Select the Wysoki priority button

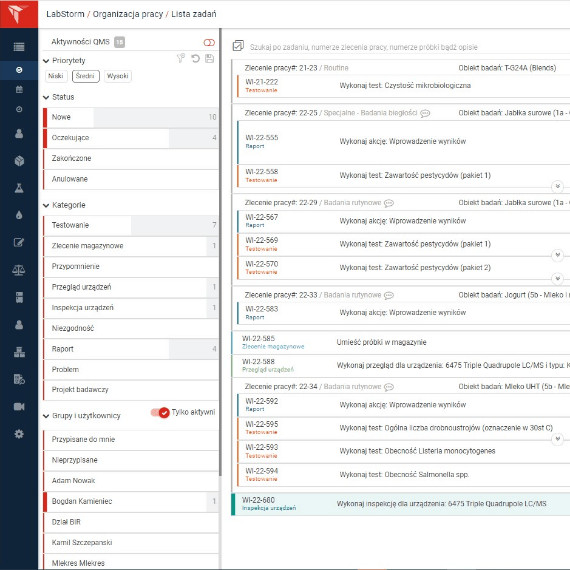point(117,76)
